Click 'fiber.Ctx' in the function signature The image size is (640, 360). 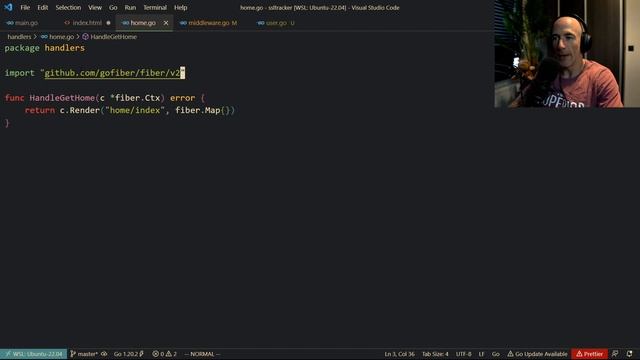[138, 98]
